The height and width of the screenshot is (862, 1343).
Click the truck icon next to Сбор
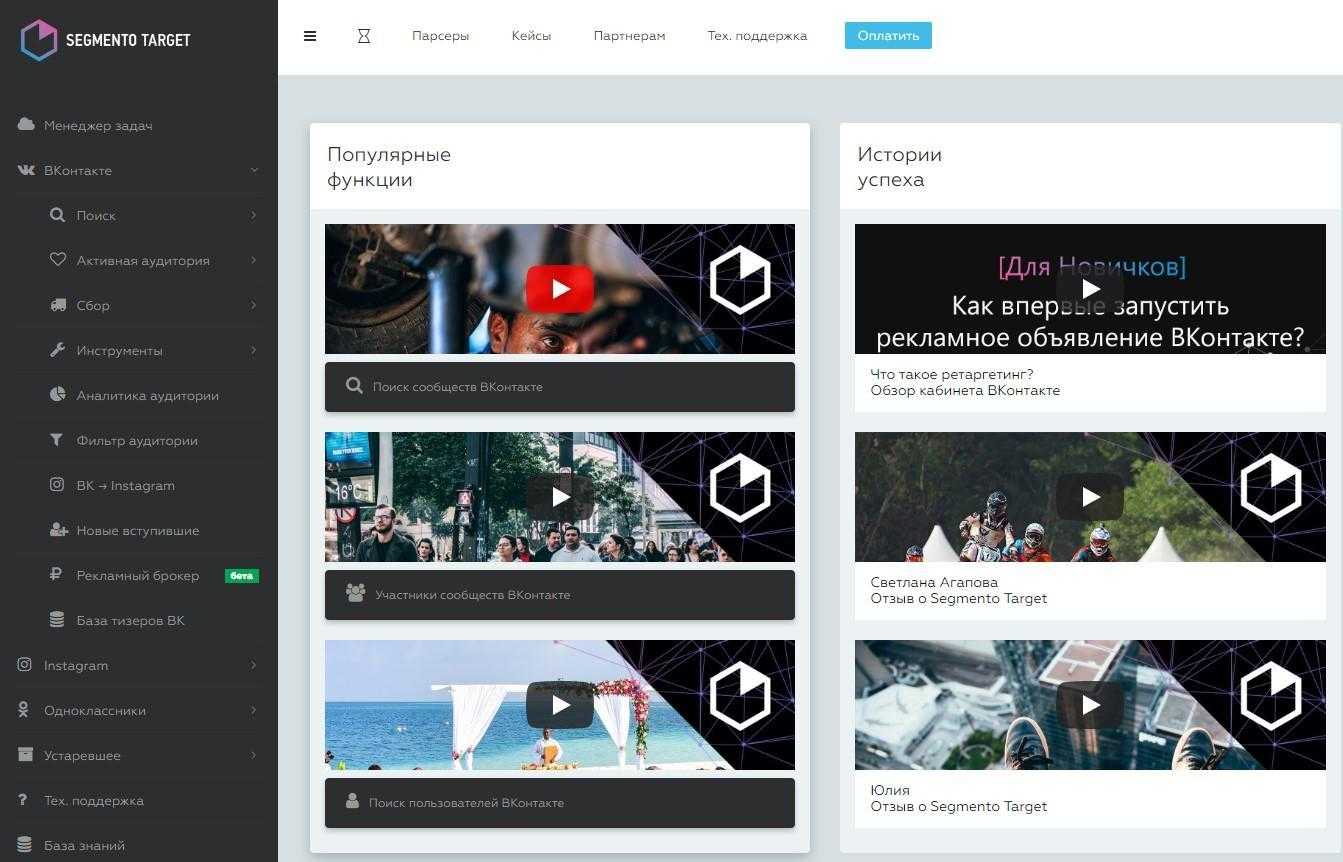57,305
